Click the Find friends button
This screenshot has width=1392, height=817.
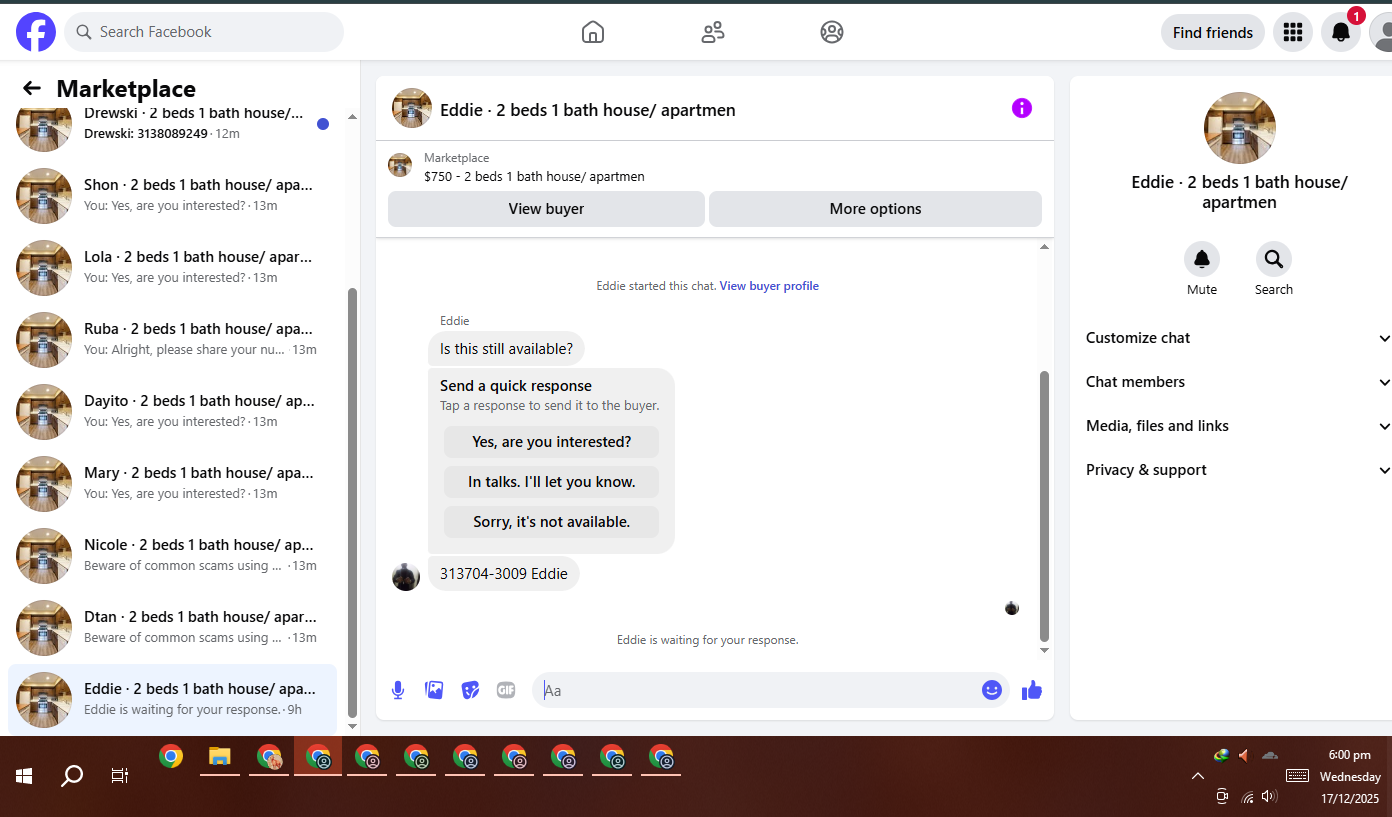1213,32
